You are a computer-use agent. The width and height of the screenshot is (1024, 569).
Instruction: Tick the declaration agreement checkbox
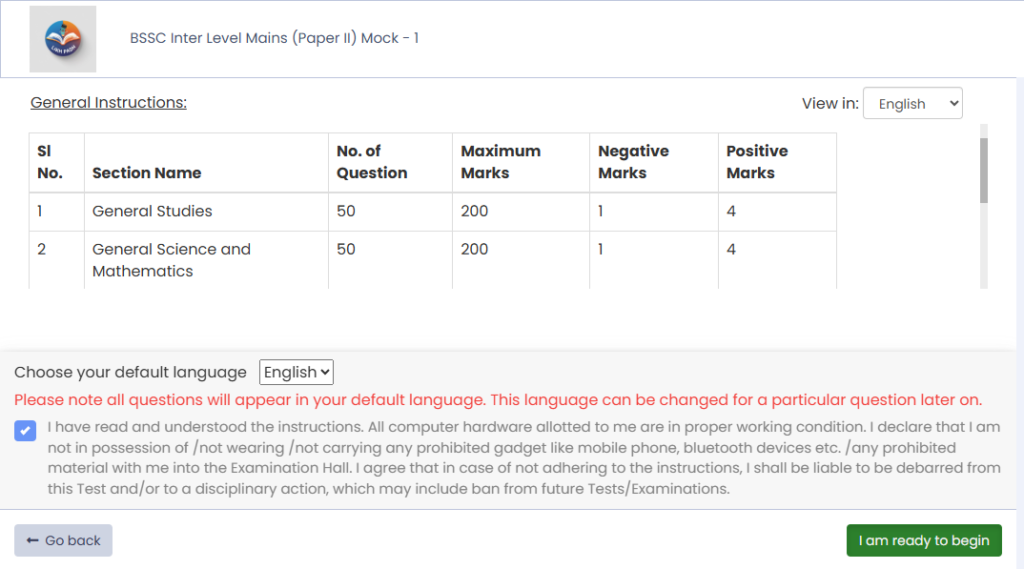point(25,431)
